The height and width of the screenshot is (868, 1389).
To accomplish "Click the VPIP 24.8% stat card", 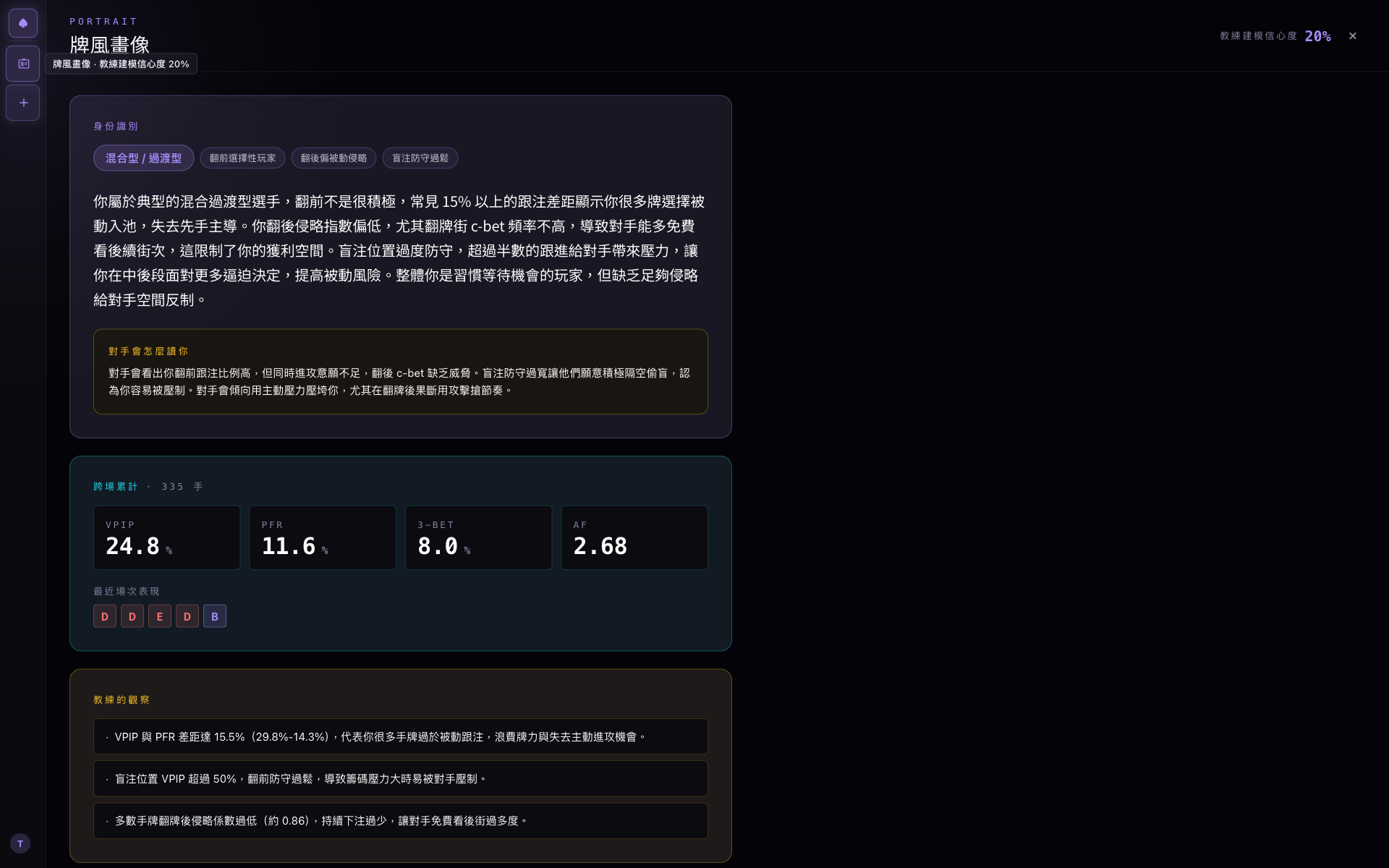I will [167, 537].
